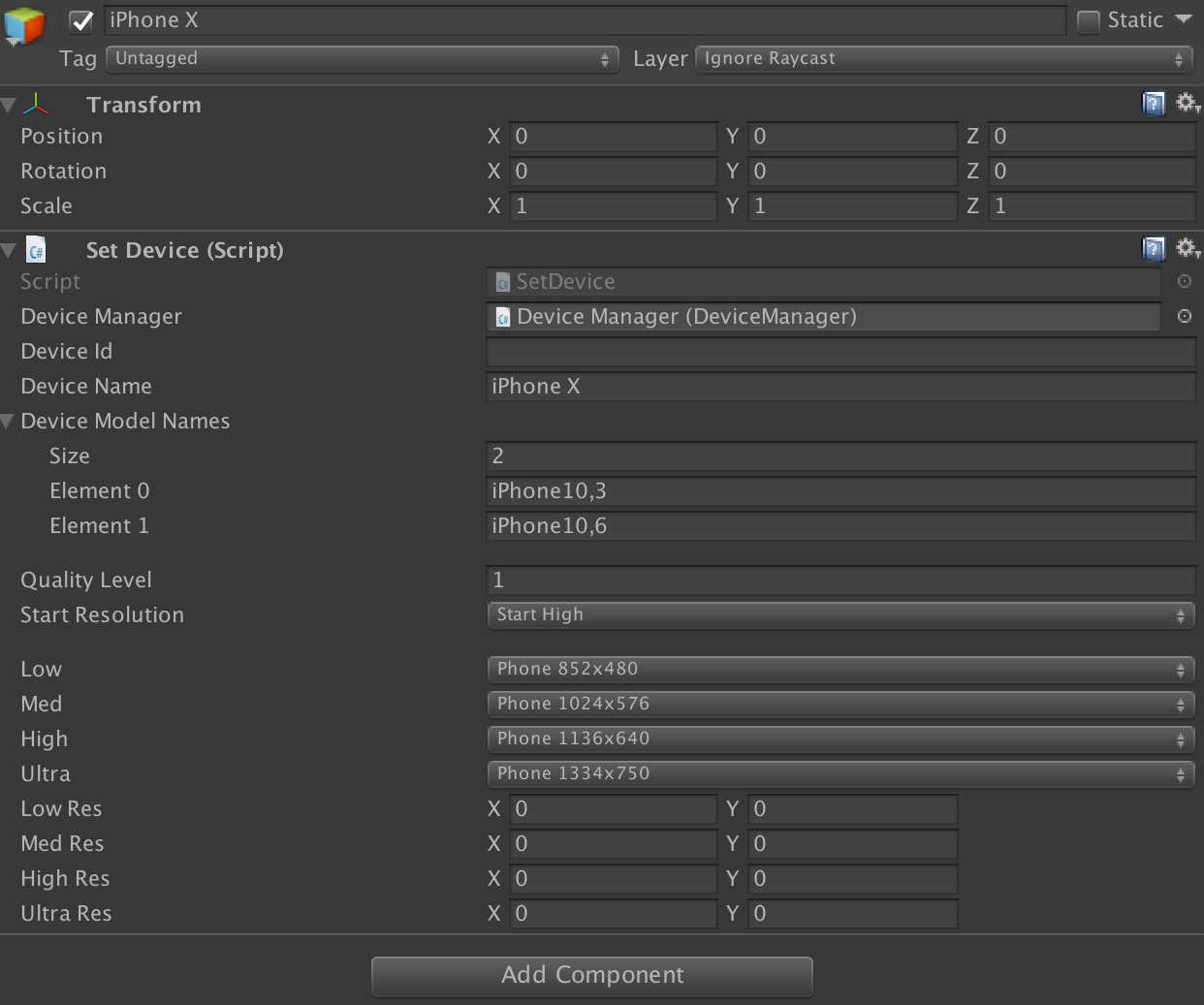The image size is (1204, 1005).
Task: Click the Transform axes icon
Action: [x=36, y=104]
